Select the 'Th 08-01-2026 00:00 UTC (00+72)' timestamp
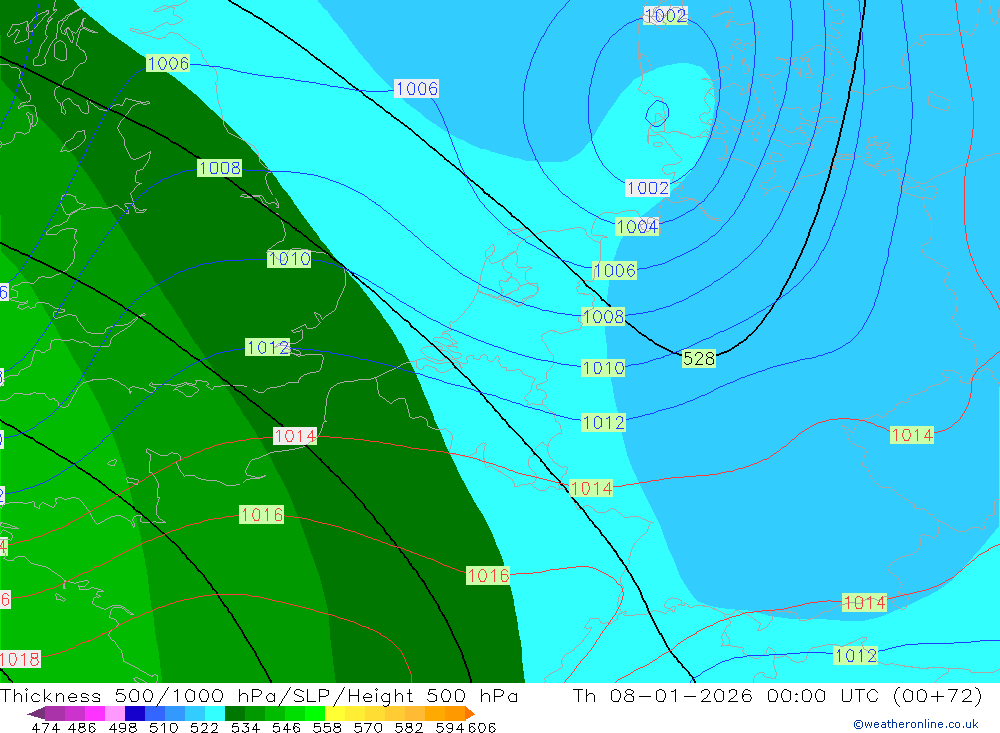The width and height of the screenshot is (1000, 733). click(777, 695)
